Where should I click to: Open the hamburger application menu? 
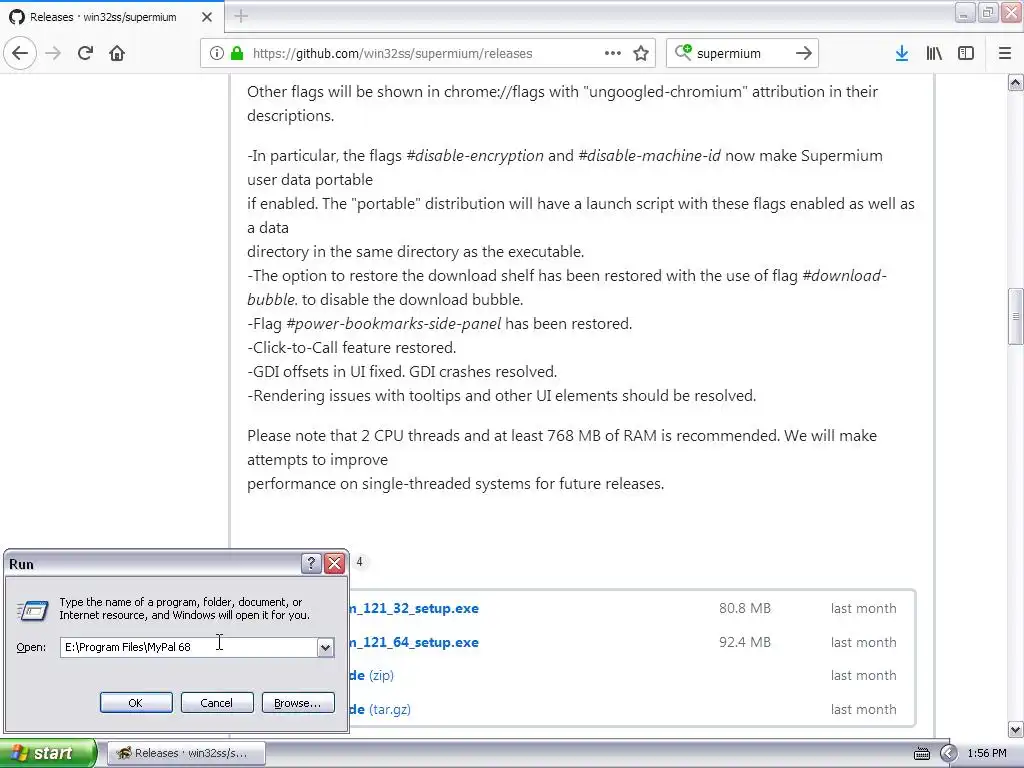point(1005,53)
